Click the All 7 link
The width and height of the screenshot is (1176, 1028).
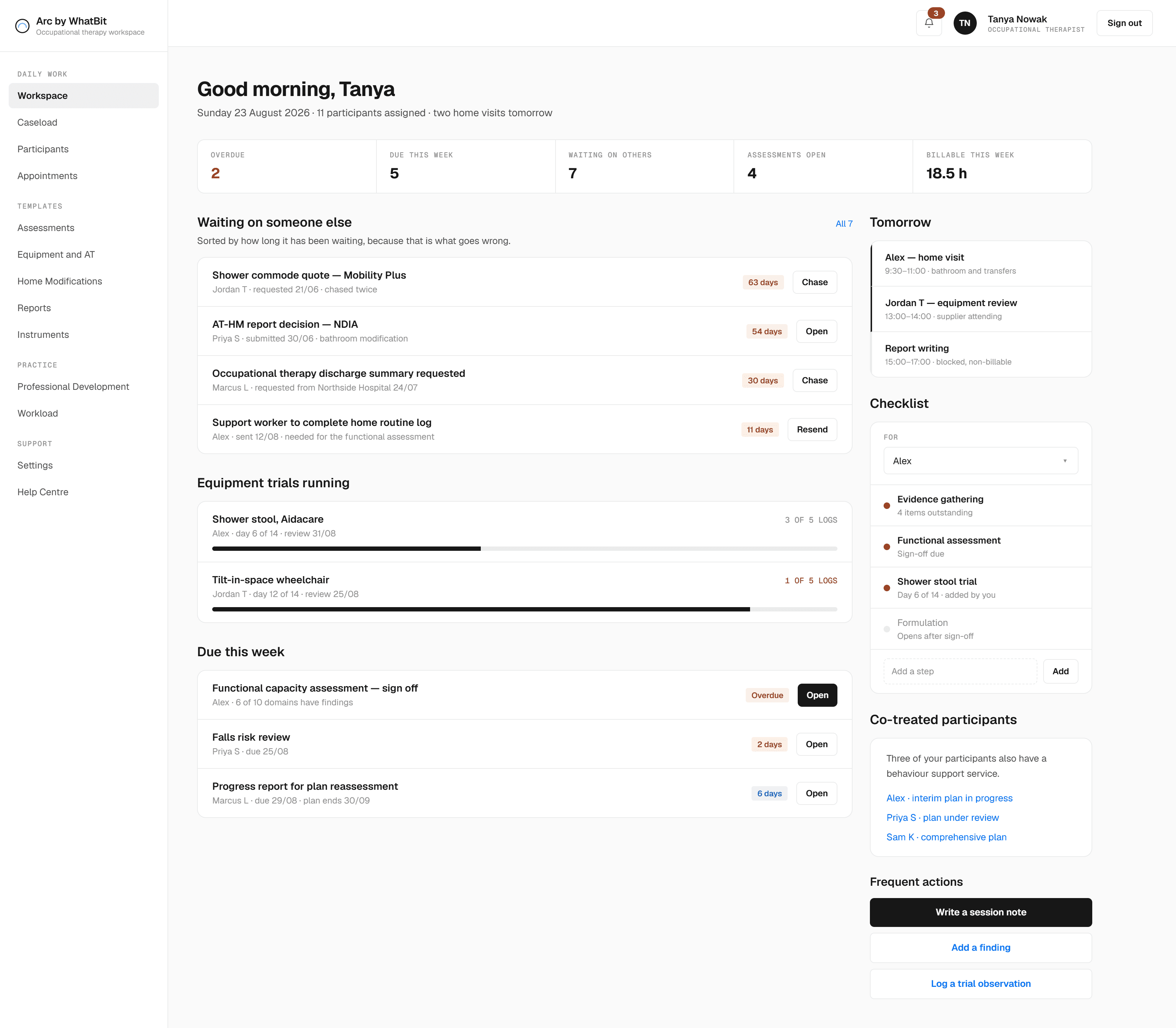pyautogui.click(x=844, y=224)
